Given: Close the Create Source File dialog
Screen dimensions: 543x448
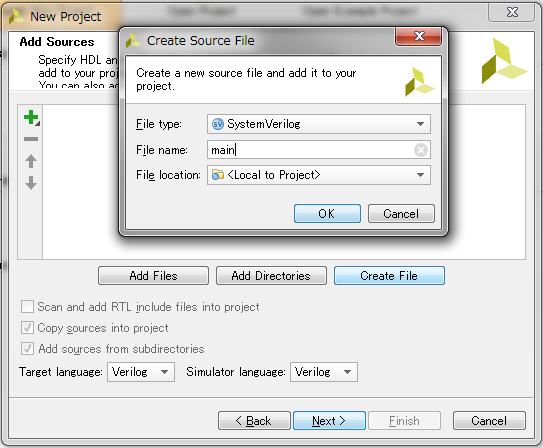Looking at the screenshot, I should [419, 36].
